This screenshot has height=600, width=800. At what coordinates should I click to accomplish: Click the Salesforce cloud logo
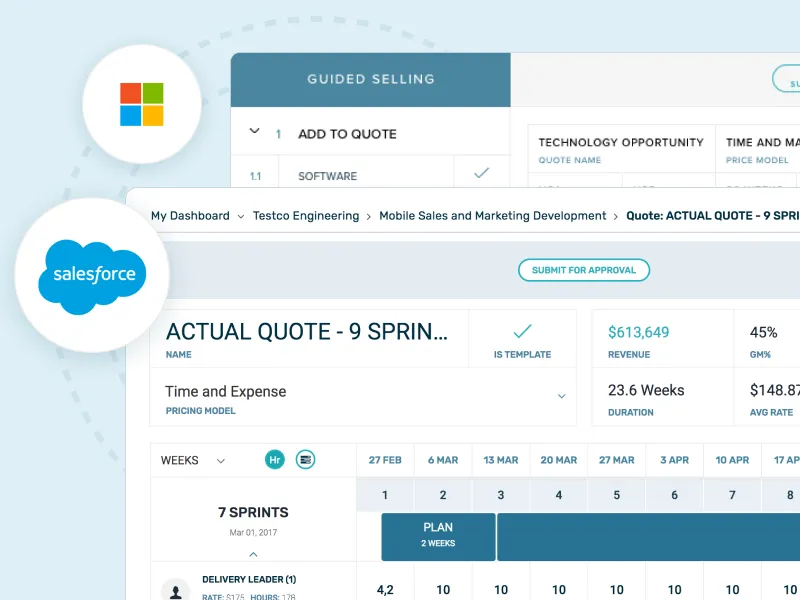(92, 277)
